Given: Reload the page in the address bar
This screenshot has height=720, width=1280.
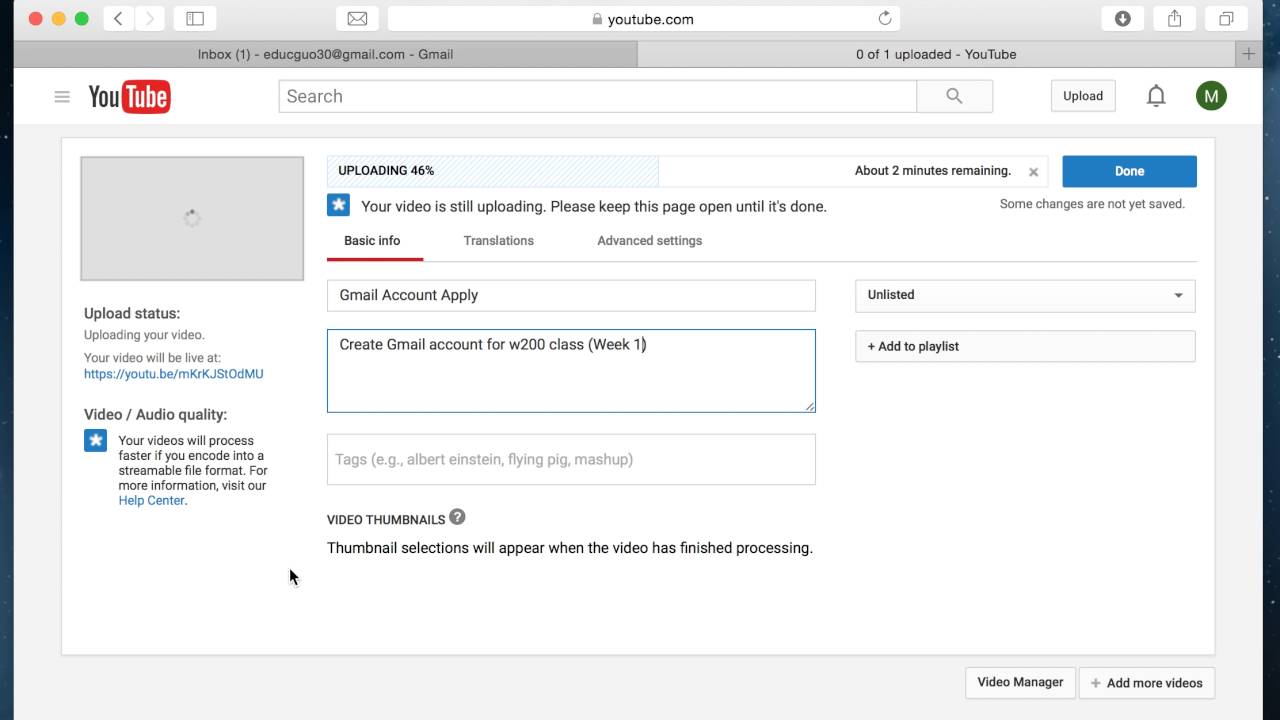Looking at the screenshot, I should (x=885, y=19).
